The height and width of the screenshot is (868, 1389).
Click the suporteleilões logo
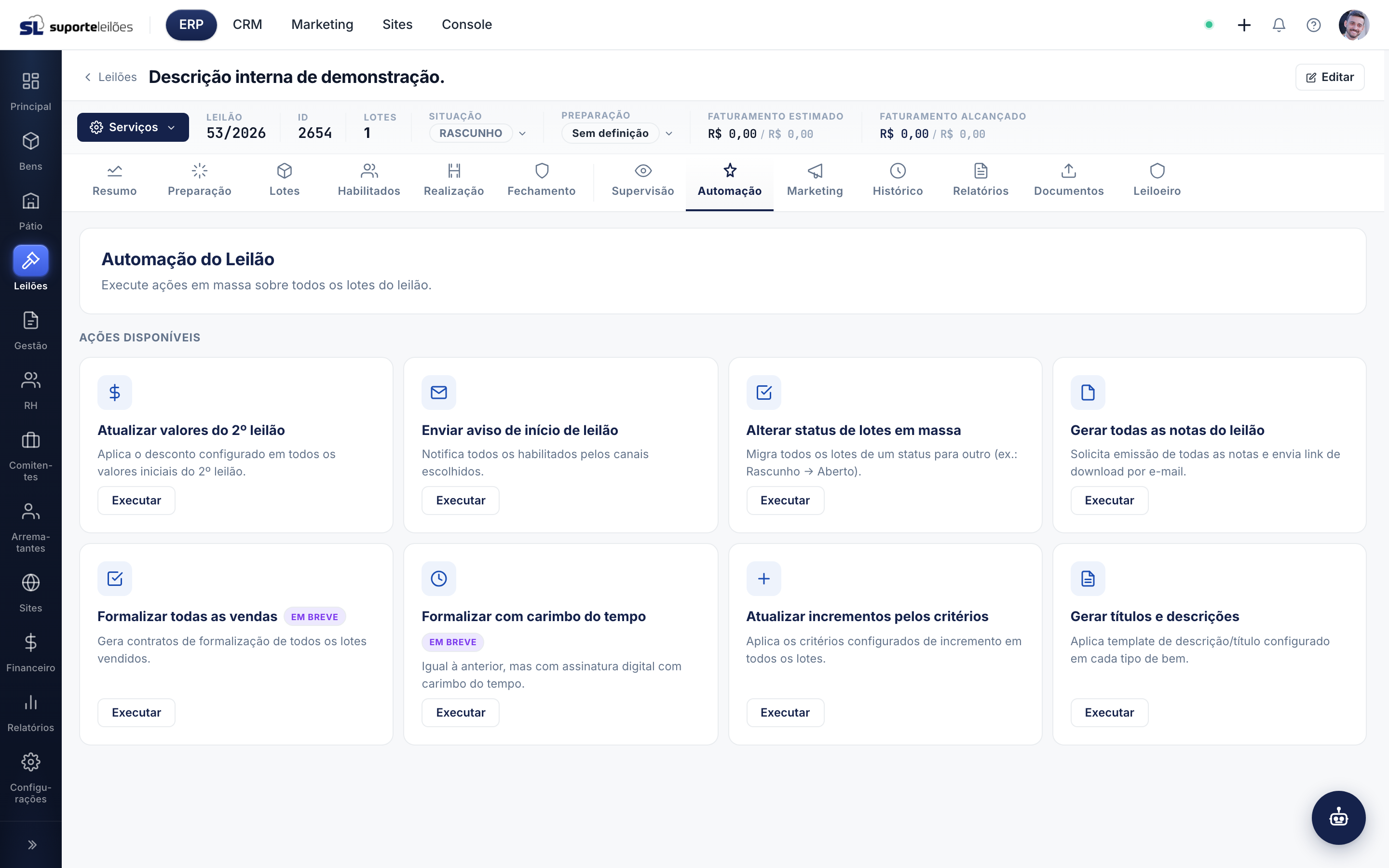76,25
